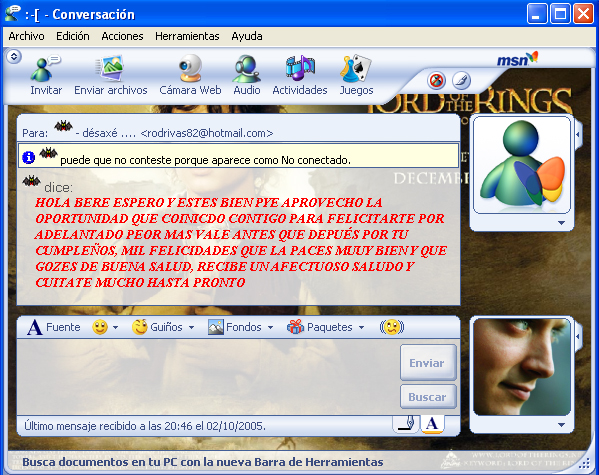
Task: Open the Guiños dropdown
Action: point(163,327)
